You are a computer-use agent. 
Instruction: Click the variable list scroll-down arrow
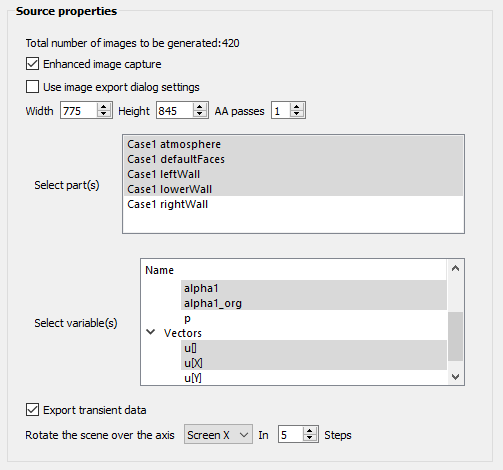pyautogui.click(x=455, y=377)
